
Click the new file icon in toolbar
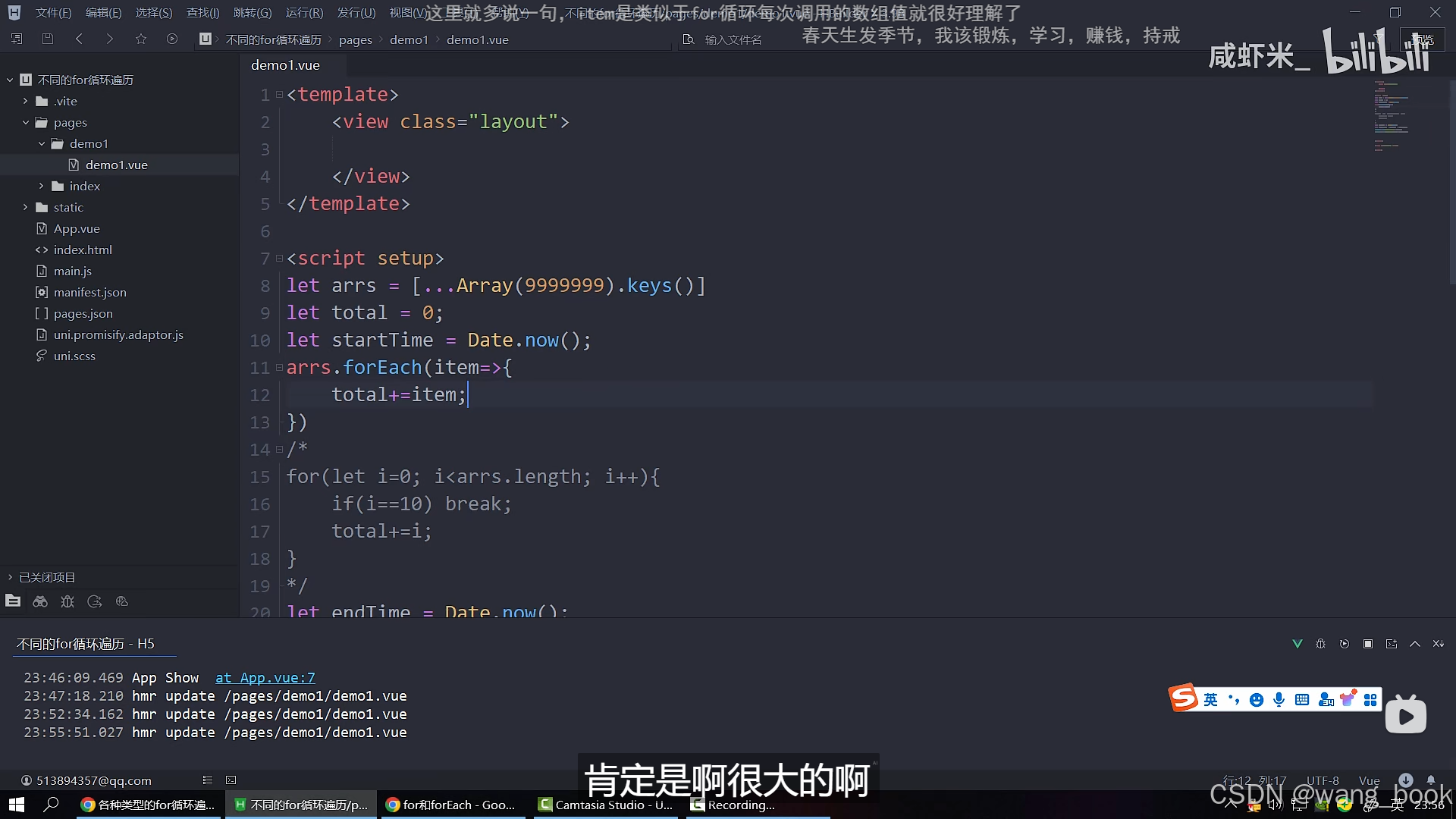17,39
